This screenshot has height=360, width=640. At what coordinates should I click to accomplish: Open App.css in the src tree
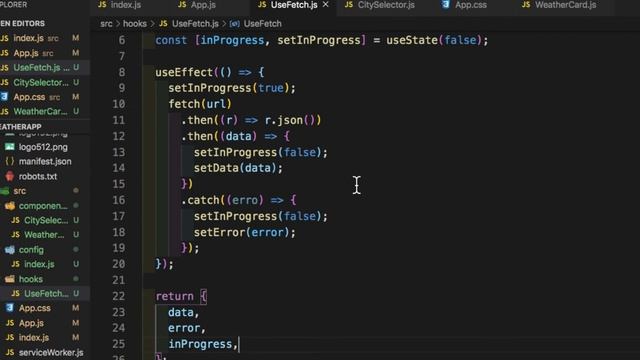click(x=35, y=308)
